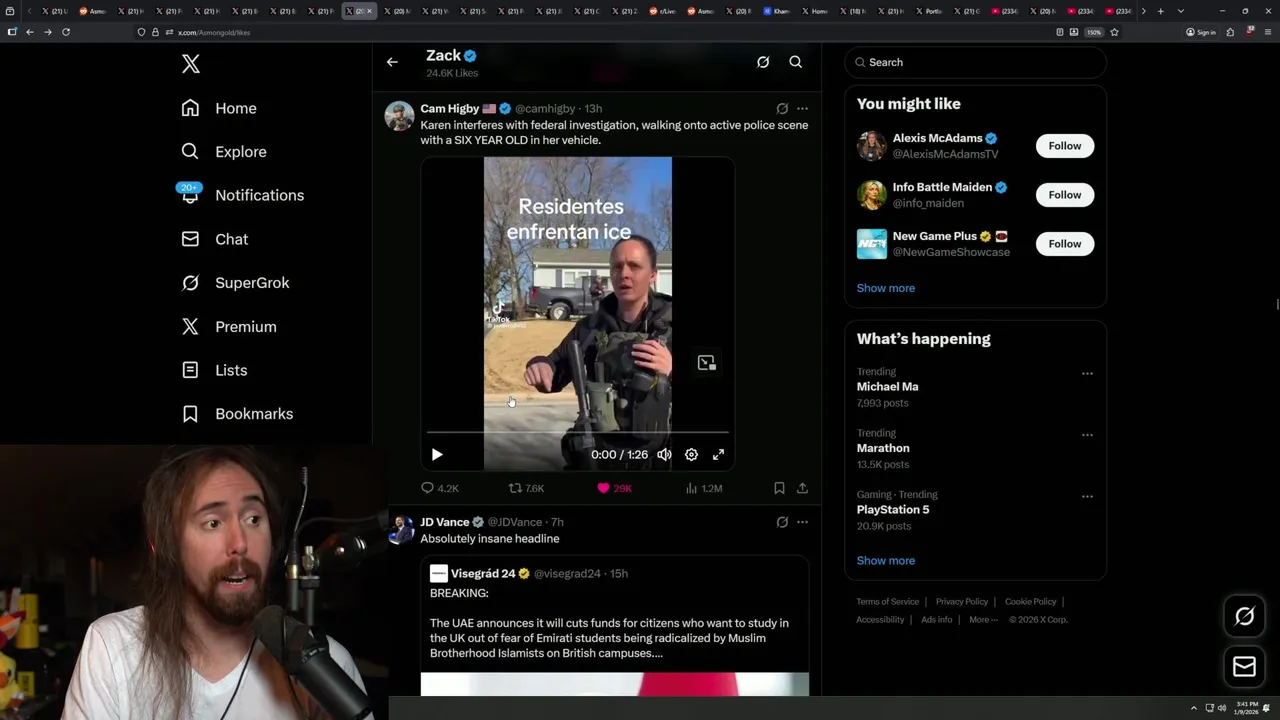Click Grok explain icon on Cam Higby post
Viewport: 1280px width, 720px height.
click(782, 108)
